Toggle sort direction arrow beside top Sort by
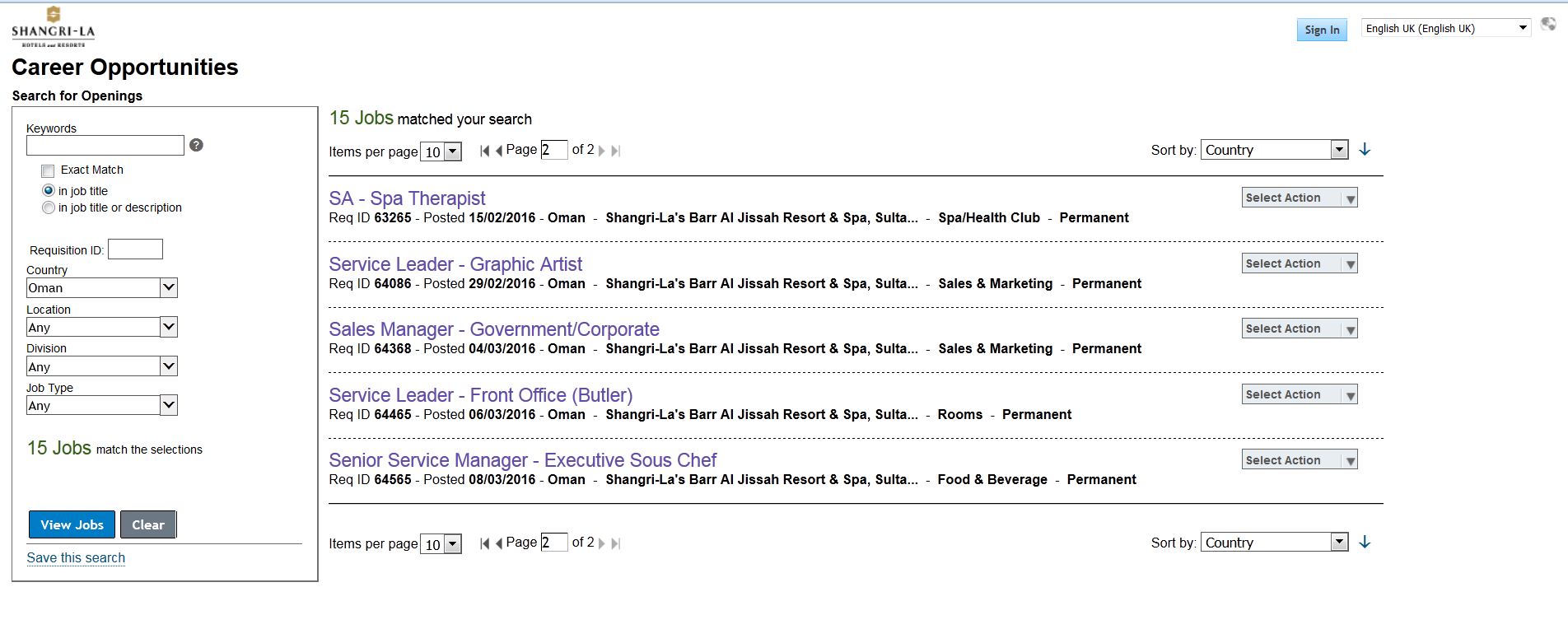 [1365, 150]
